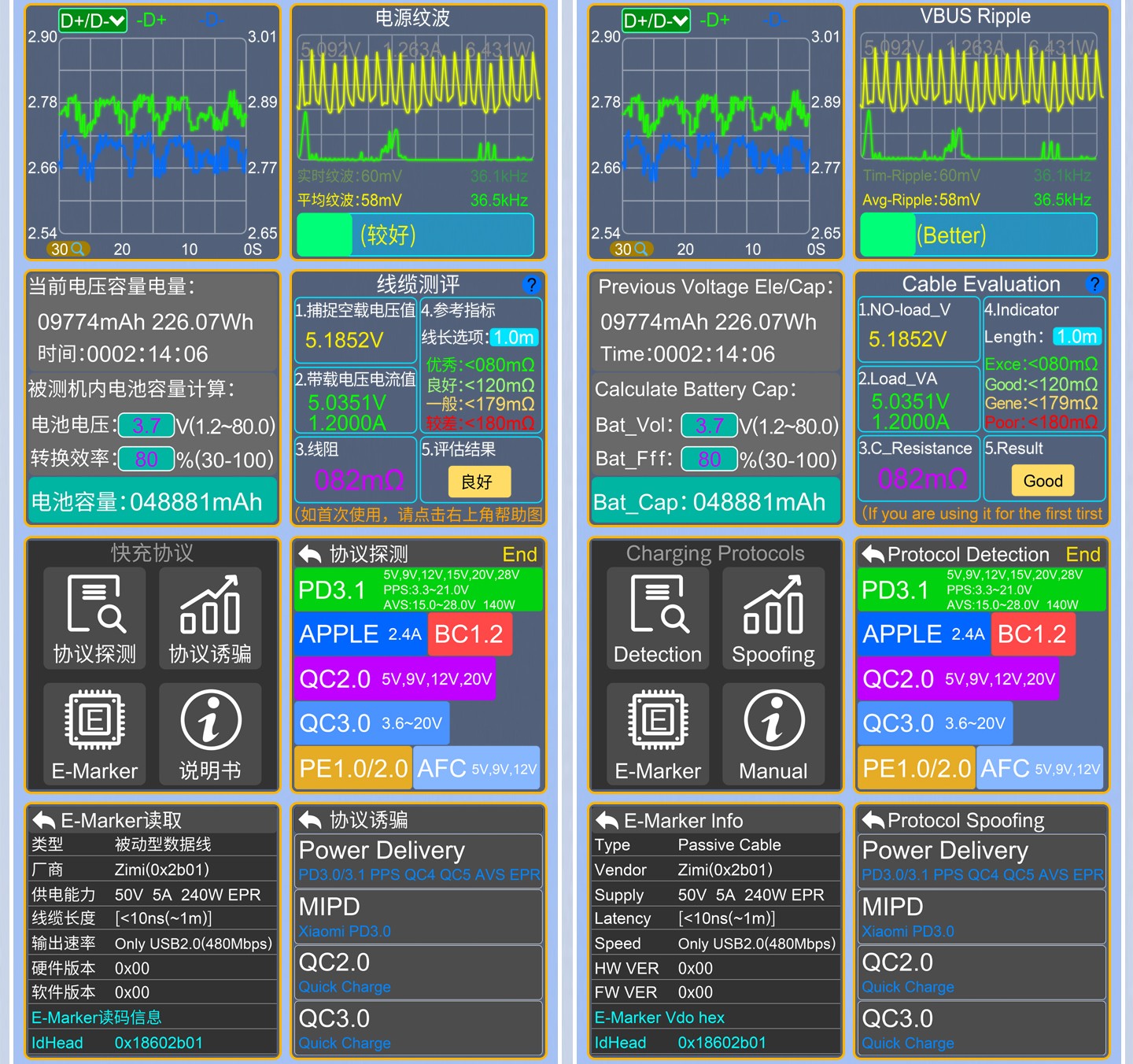
Task: Click 0x18602b01 IdHead value in E-Marker读取
Action: [x=159, y=1043]
